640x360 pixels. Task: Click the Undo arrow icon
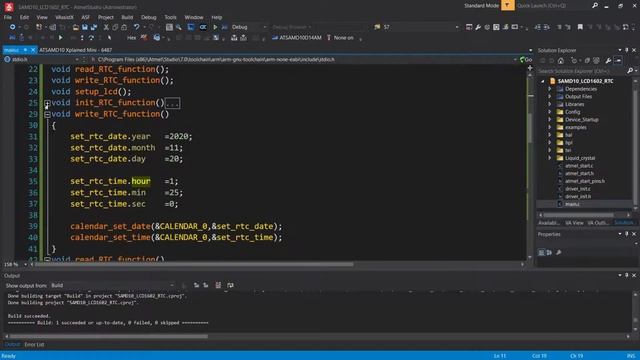click(136, 27)
